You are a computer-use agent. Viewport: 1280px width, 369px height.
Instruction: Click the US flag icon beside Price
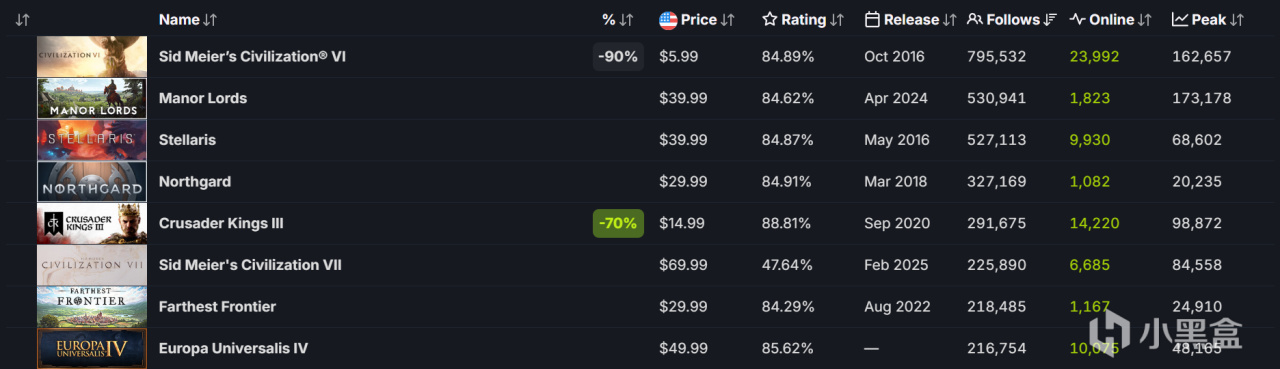pyautogui.click(x=669, y=20)
